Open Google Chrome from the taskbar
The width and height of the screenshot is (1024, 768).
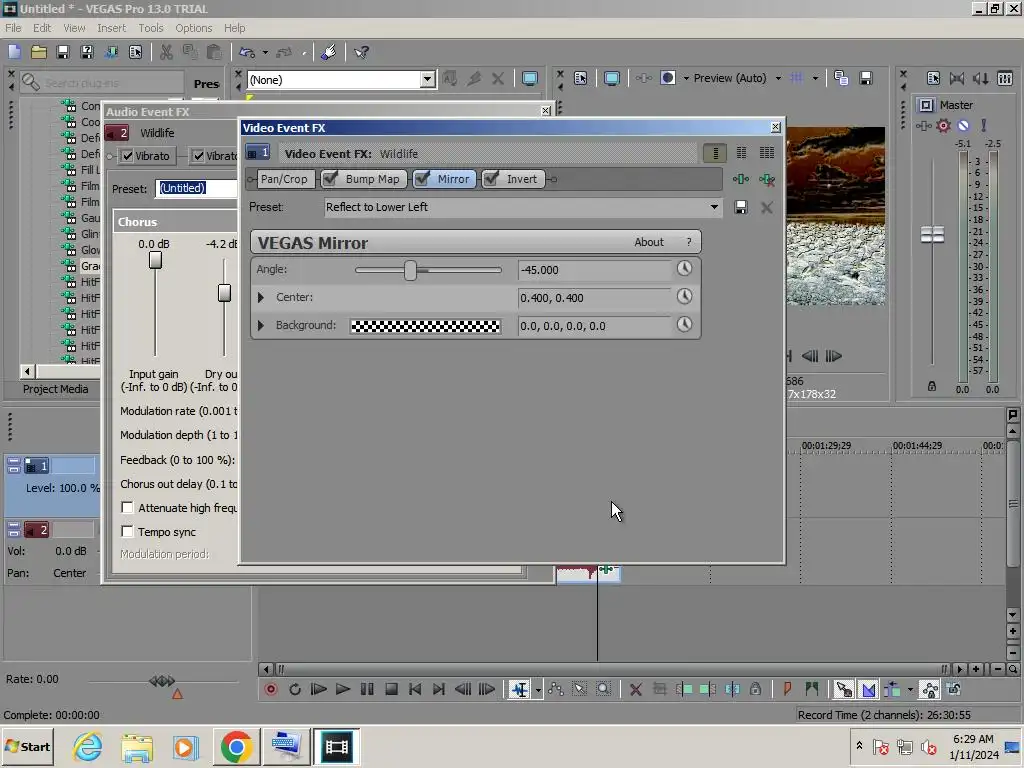[236, 746]
